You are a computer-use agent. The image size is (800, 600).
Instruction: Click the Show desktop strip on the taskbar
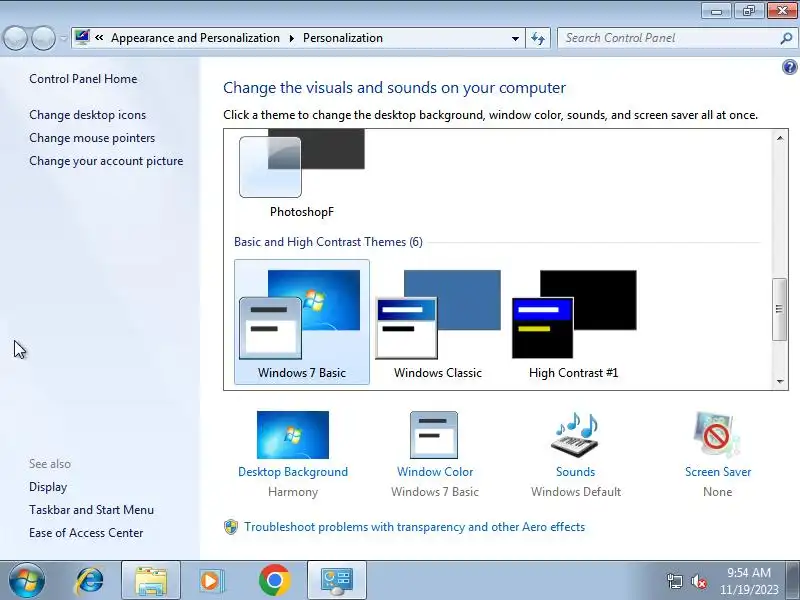click(793, 580)
